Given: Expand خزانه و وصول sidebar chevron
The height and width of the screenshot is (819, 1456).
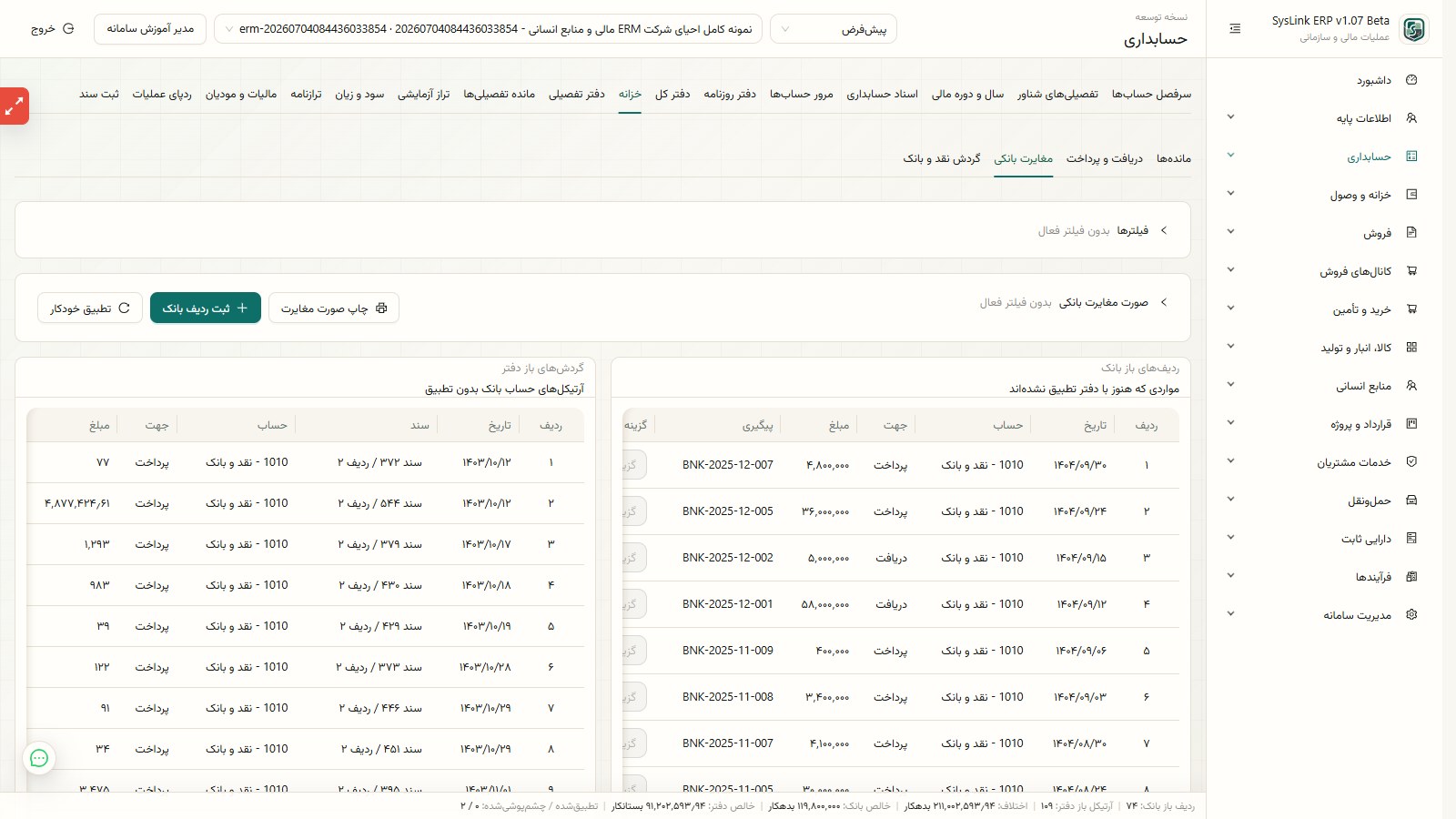Looking at the screenshot, I should (1230, 194).
